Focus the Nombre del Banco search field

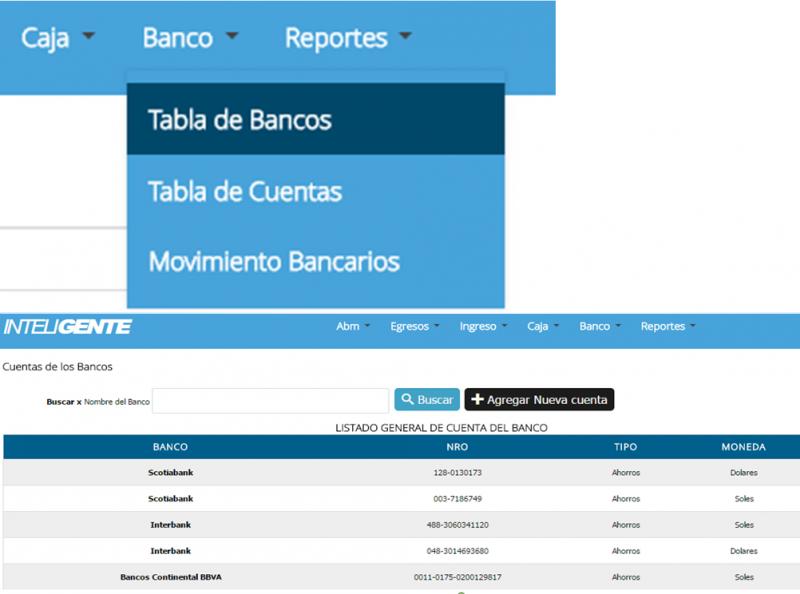tap(270, 401)
